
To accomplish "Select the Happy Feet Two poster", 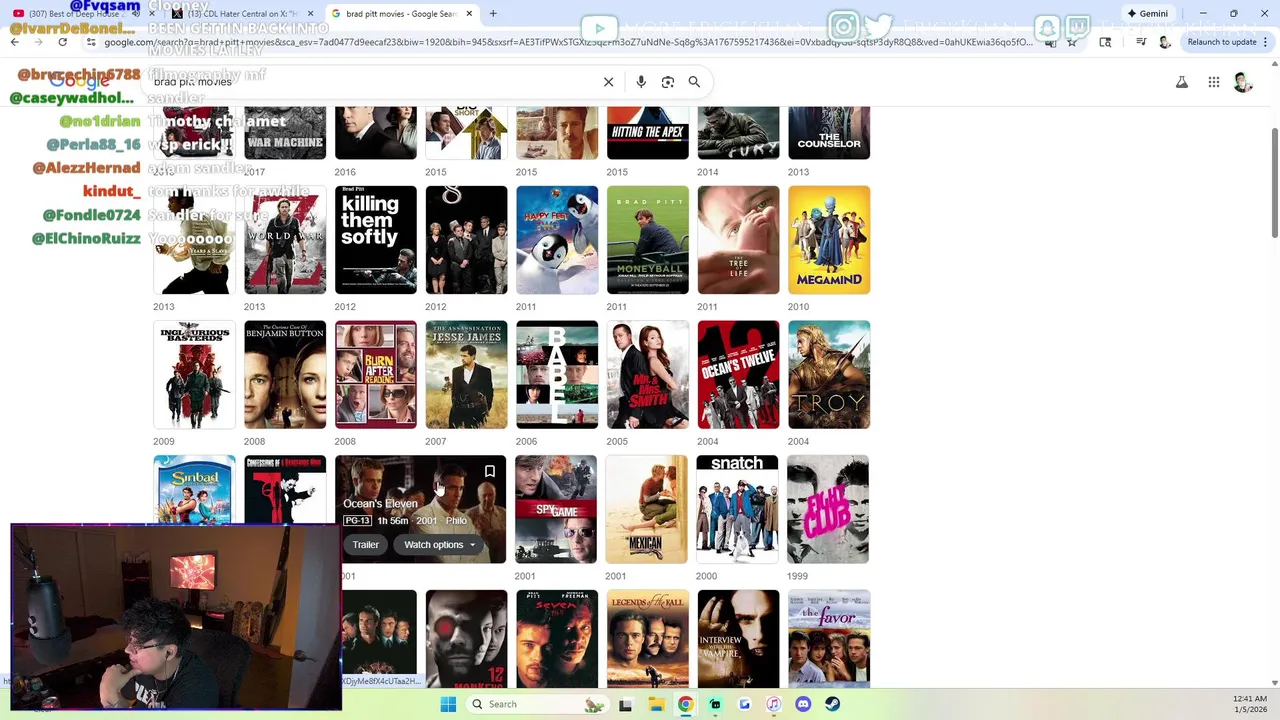I will pyautogui.click(x=557, y=240).
